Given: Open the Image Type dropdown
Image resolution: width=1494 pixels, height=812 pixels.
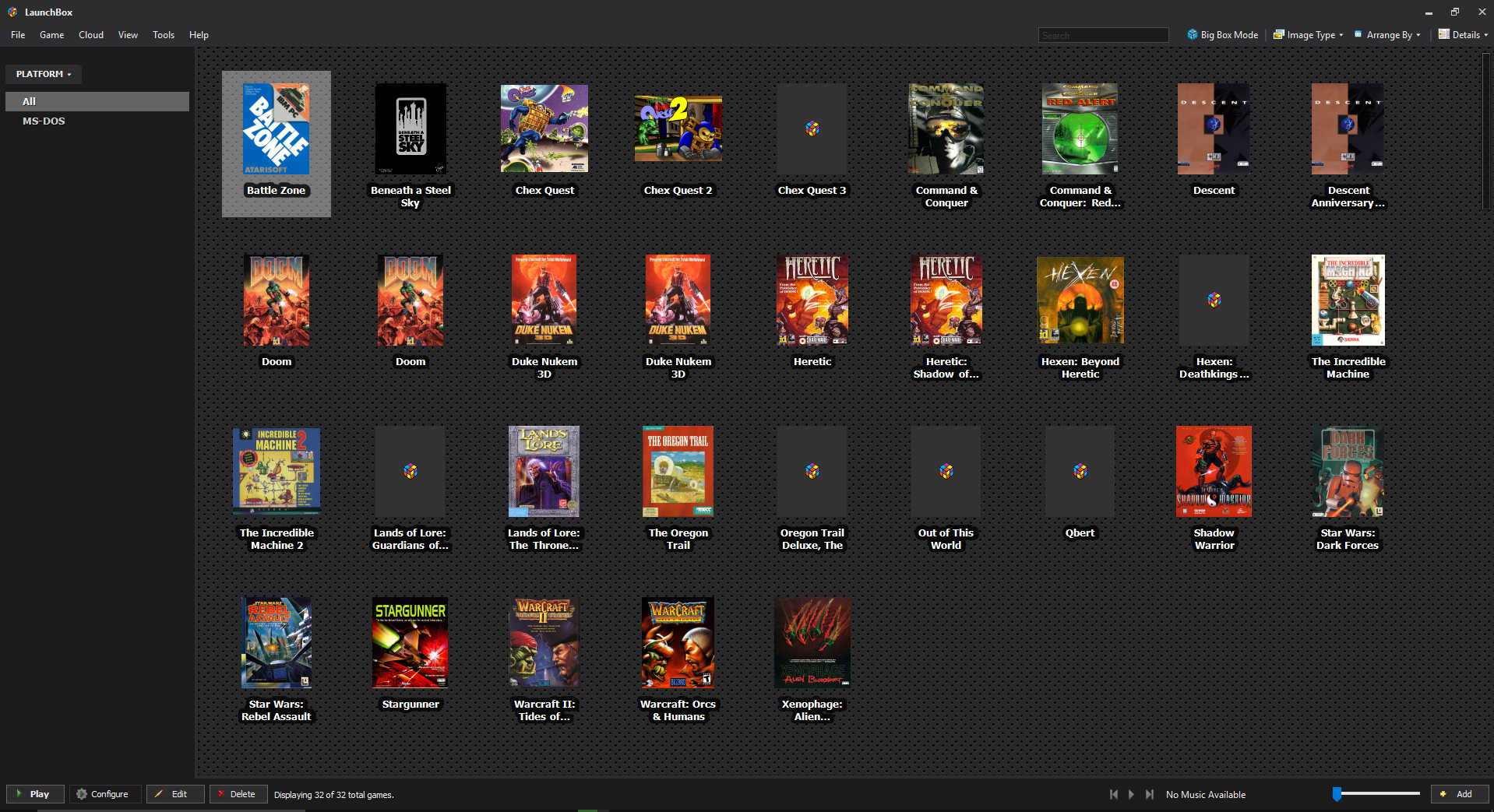Looking at the screenshot, I should click(x=1308, y=35).
